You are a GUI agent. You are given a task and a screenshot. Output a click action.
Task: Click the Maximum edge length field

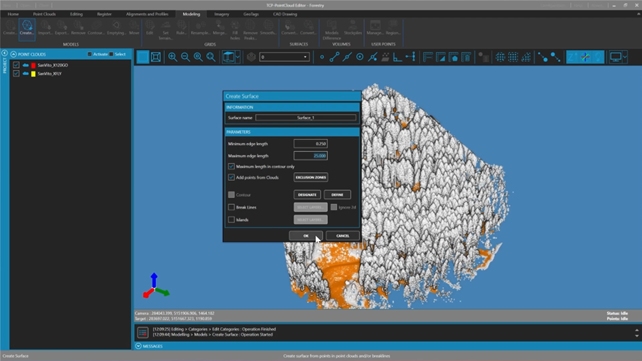[311, 156]
